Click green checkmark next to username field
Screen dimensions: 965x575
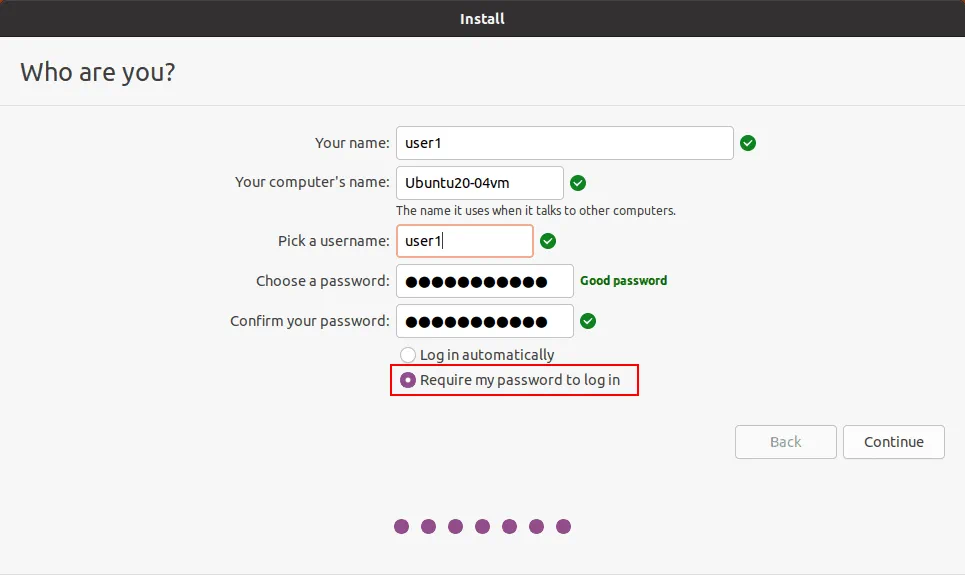pos(548,241)
